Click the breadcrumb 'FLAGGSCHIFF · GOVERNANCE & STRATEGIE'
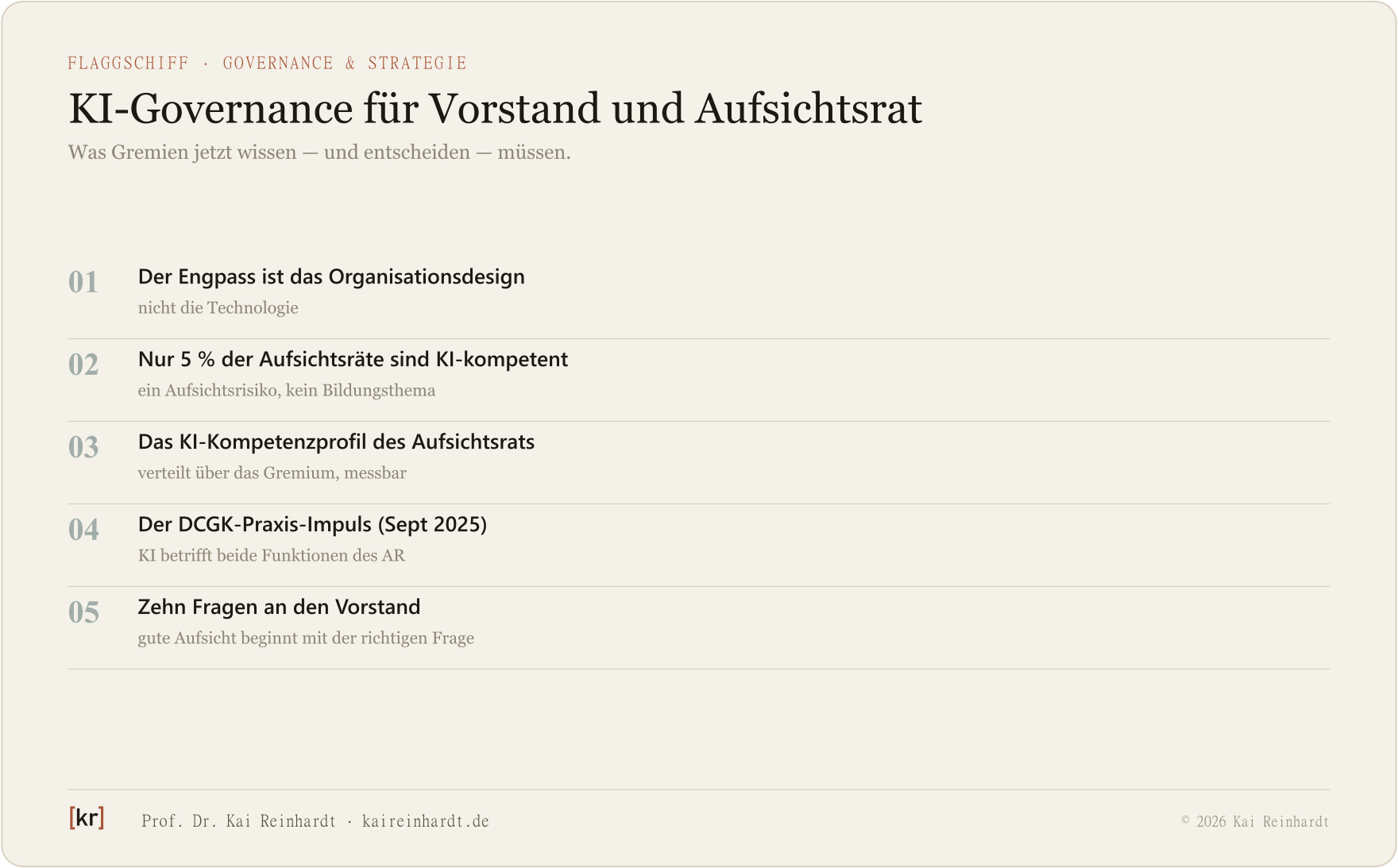The image size is (1398, 868). click(x=267, y=64)
